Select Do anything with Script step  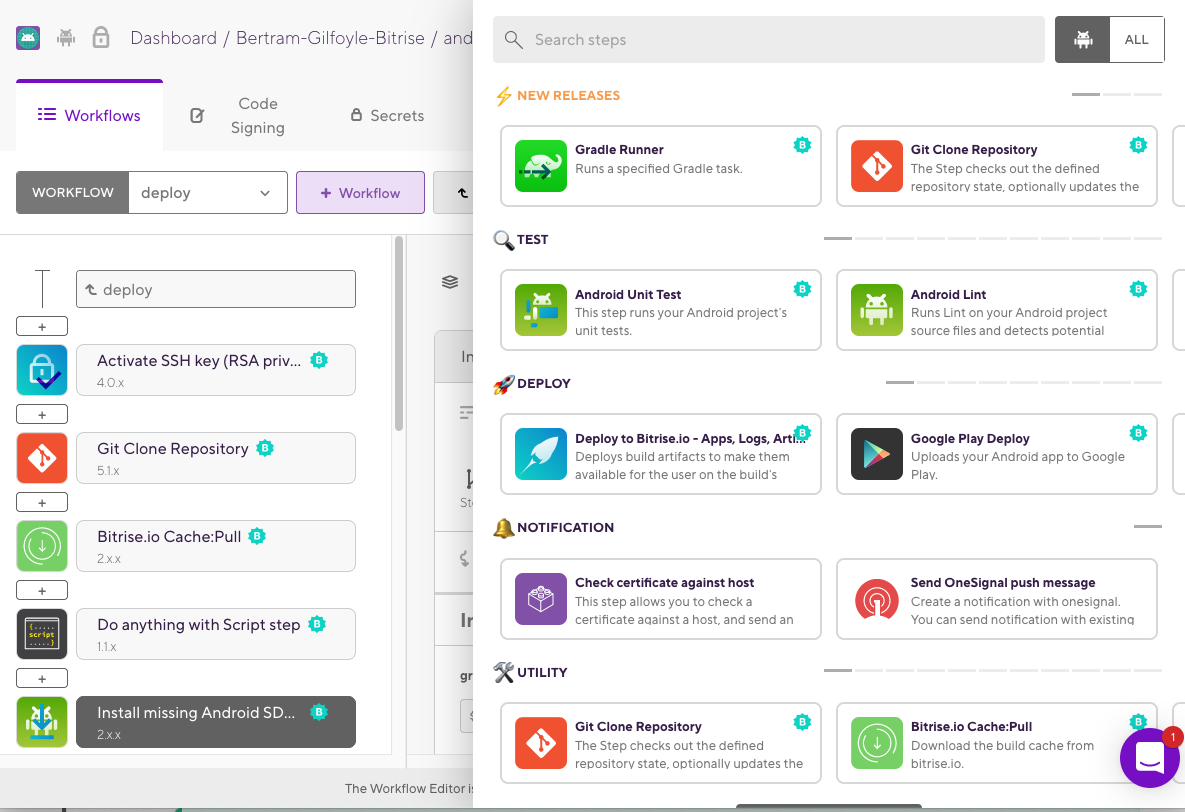pos(215,634)
